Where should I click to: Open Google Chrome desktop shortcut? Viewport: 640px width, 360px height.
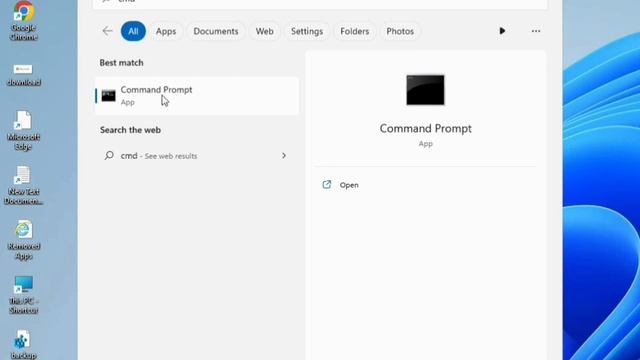click(x=24, y=20)
